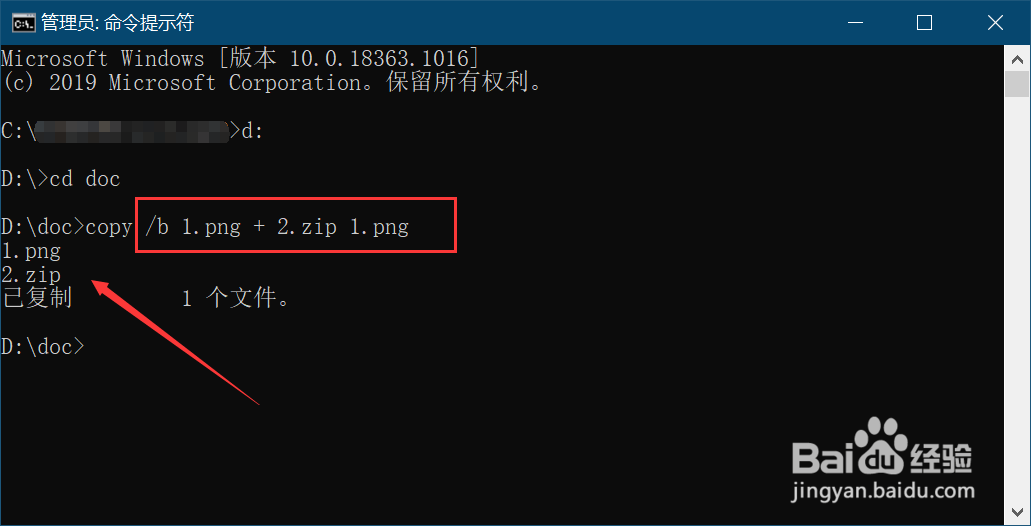The width and height of the screenshot is (1031, 526).
Task: Click the red arrow annotation
Action: tap(175, 342)
